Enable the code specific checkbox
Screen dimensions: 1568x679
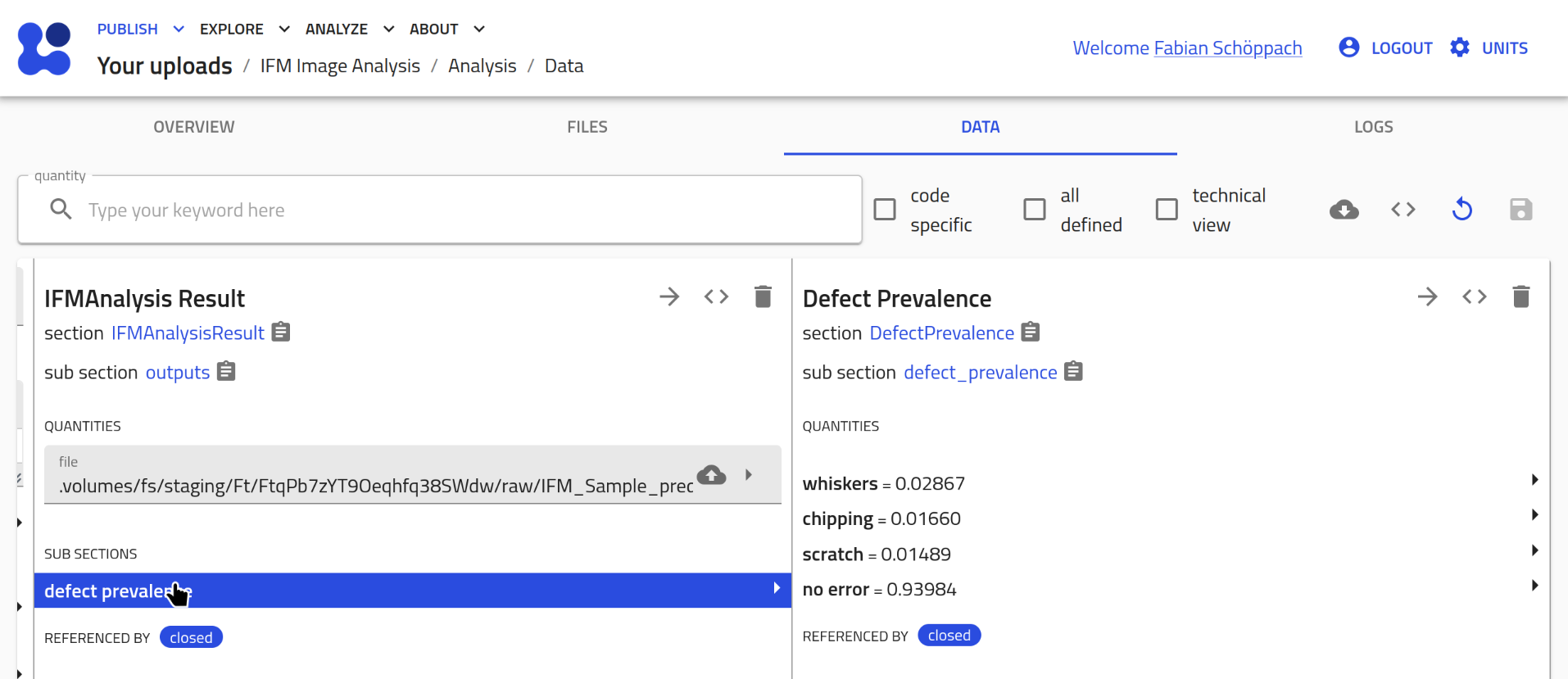[885, 210]
